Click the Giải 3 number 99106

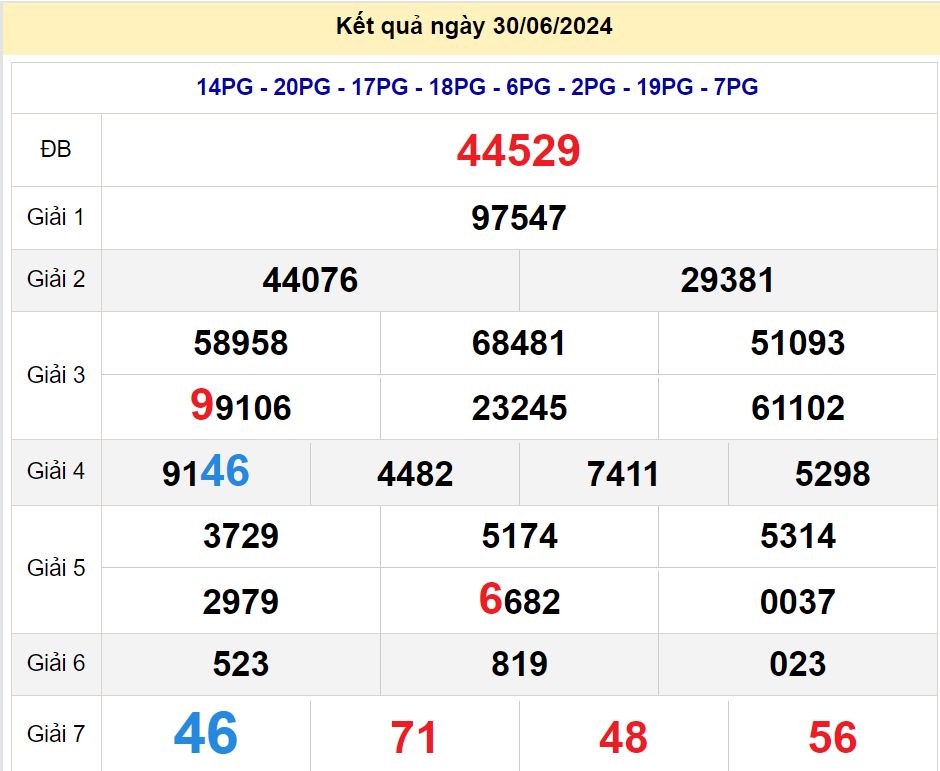click(x=240, y=407)
